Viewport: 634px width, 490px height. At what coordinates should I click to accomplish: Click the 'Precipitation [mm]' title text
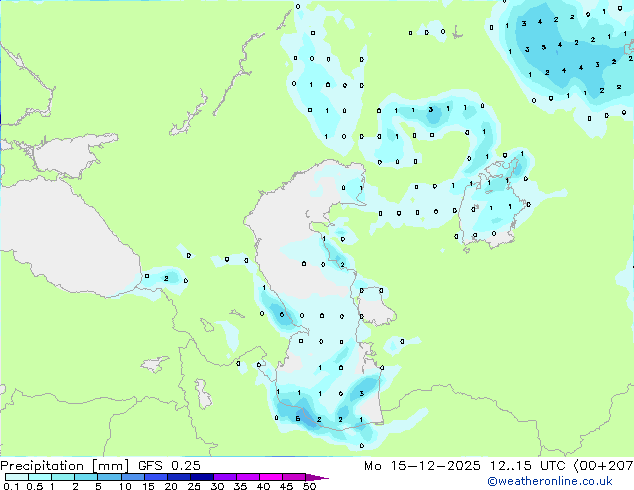coord(64,466)
